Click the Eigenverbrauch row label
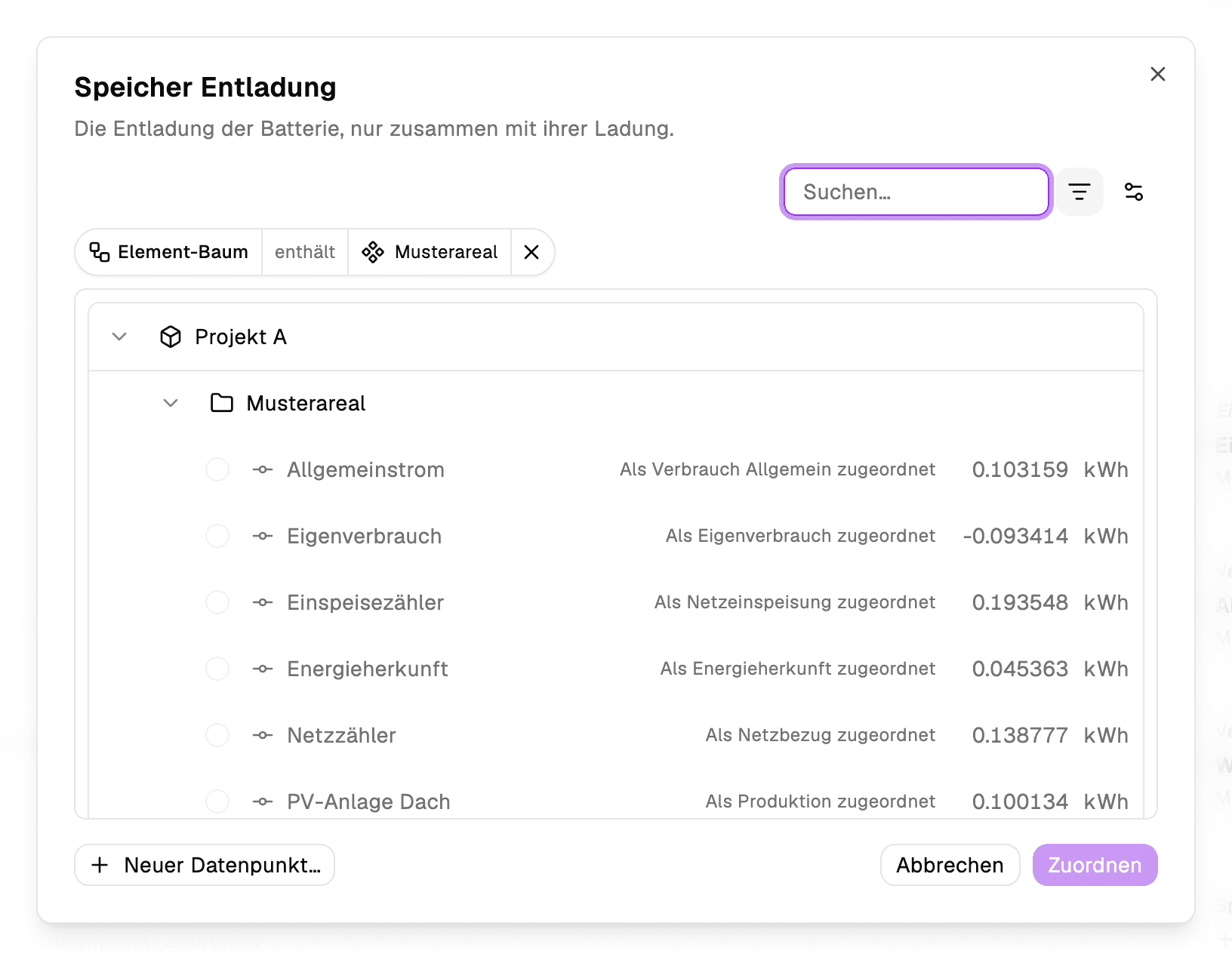 pyautogui.click(x=365, y=536)
